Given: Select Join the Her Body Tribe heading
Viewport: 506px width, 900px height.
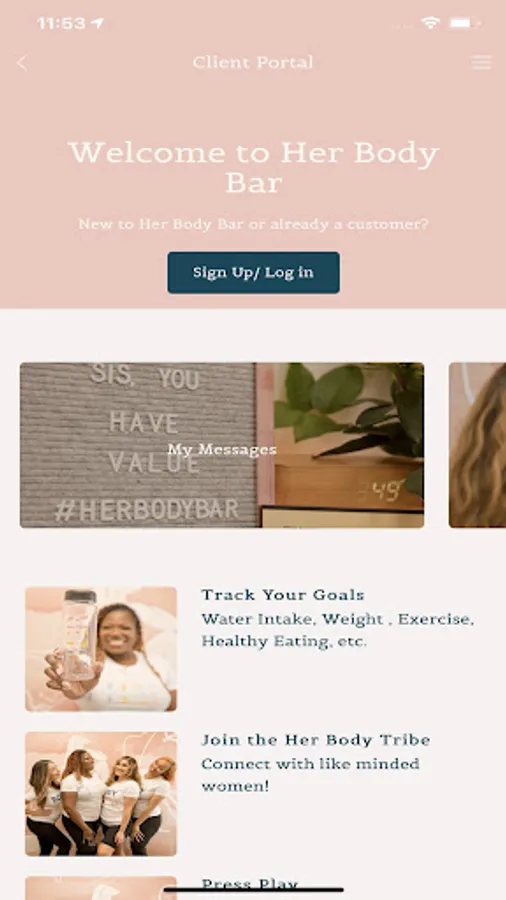Looking at the screenshot, I should (316, 740).
